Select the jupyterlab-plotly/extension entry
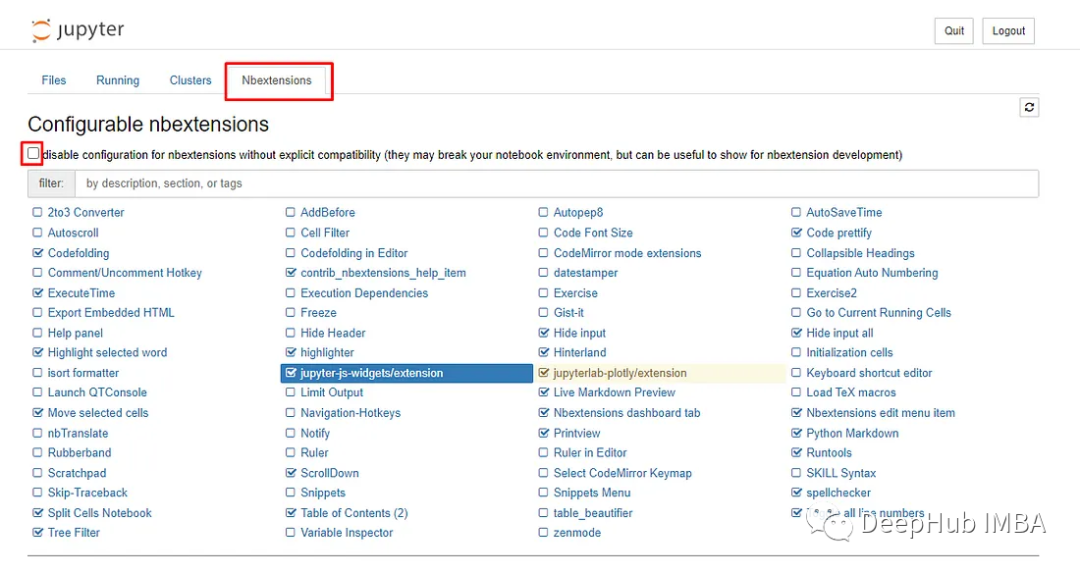 660,373
